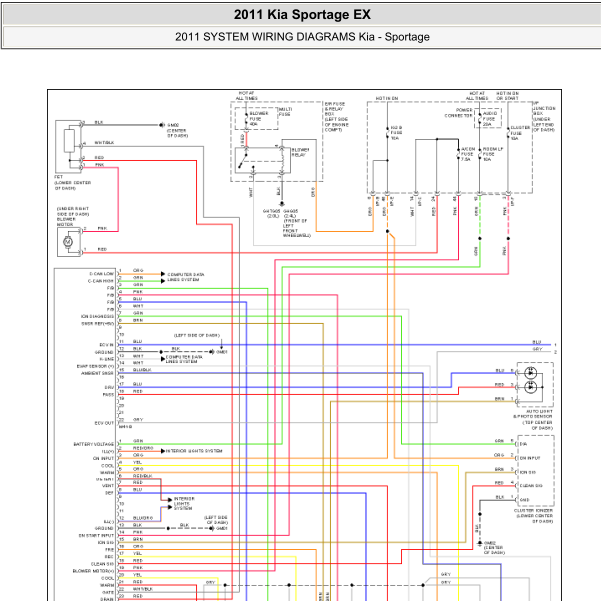
Task: Click the 'G4T905 (2.0L)' ground label
Action: pyautogui.click(x=271, y=213)
